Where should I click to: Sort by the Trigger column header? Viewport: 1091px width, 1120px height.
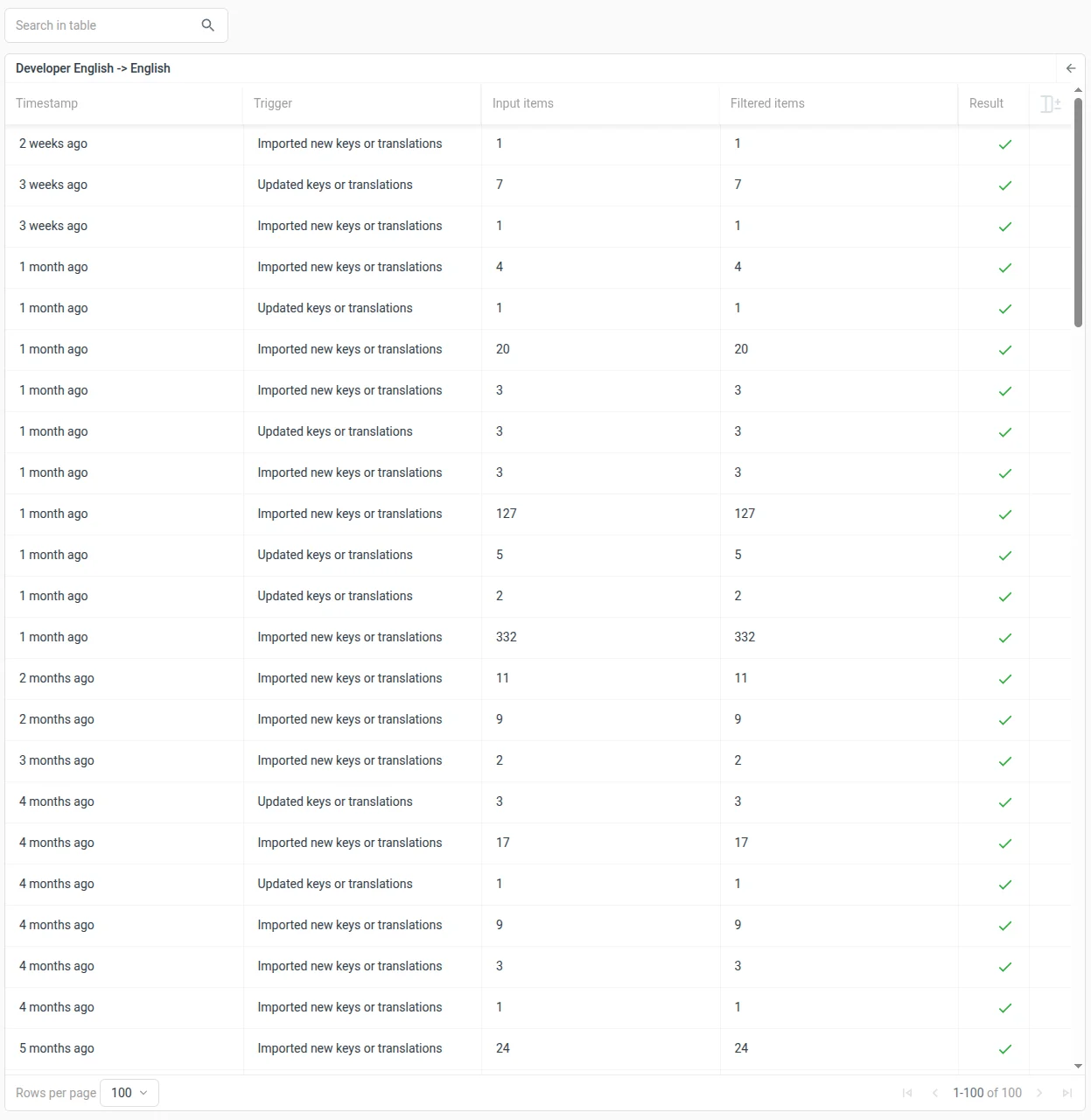pyautogui.click(x=273, y=103)
